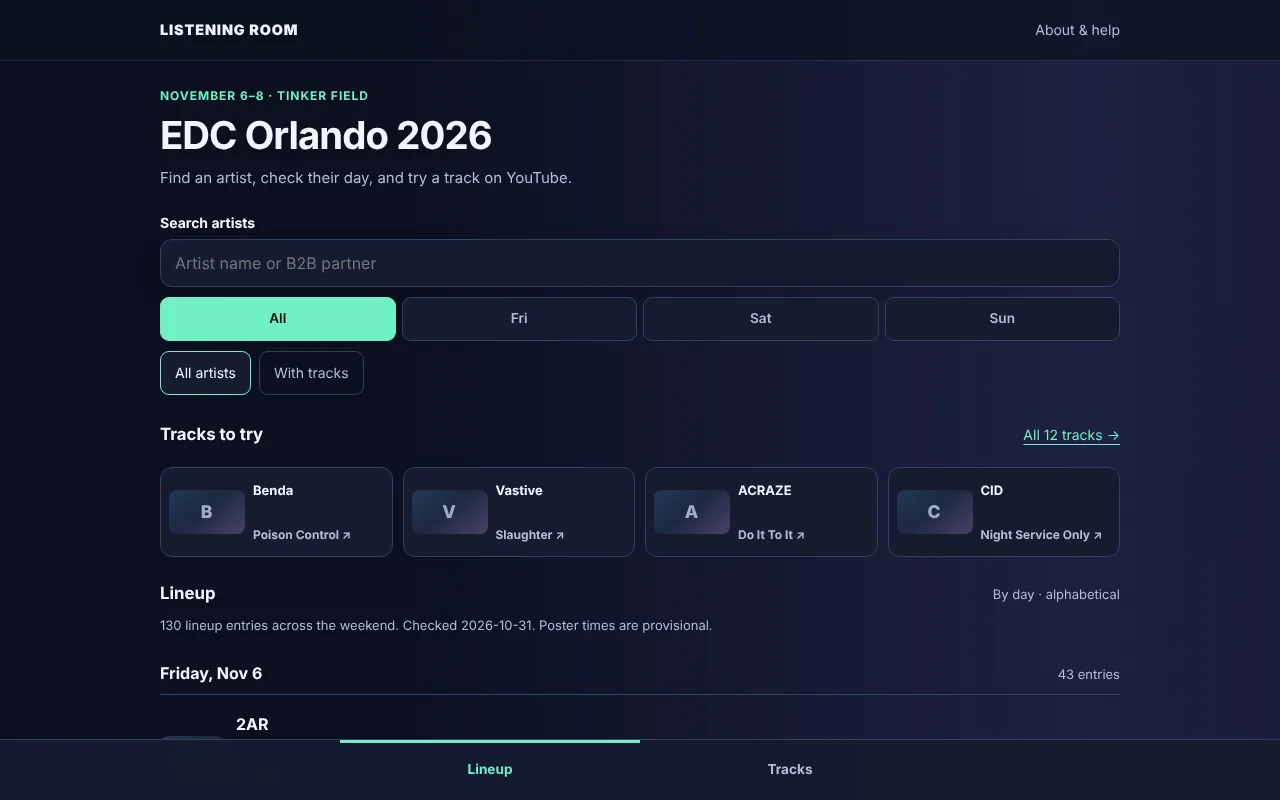1280x800 pixels.
Task: Click the Benda "B" avatar thumbnail
Action: pos(207,512)
